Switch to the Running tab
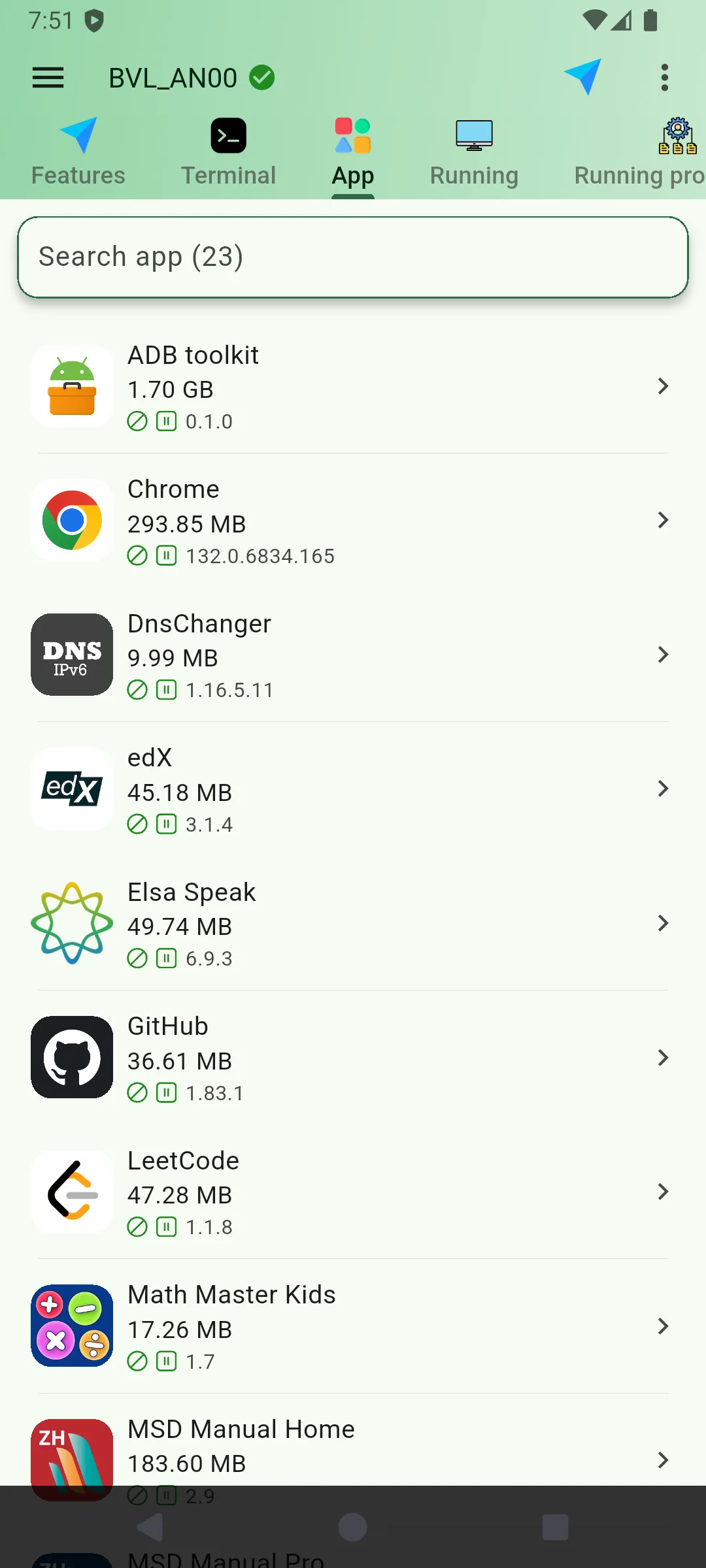 coord(474,152)
